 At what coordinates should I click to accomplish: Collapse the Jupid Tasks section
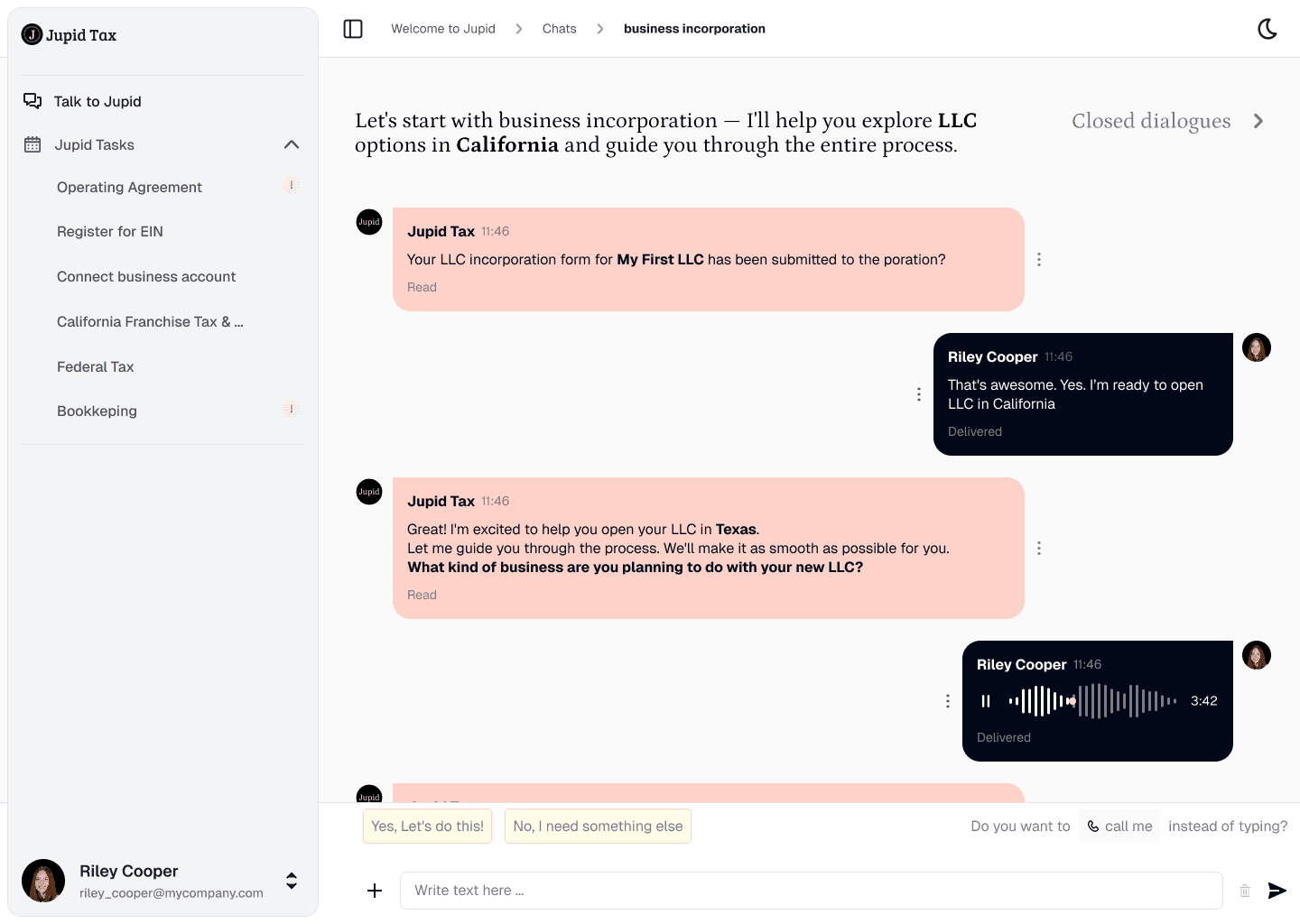[292, 144]
